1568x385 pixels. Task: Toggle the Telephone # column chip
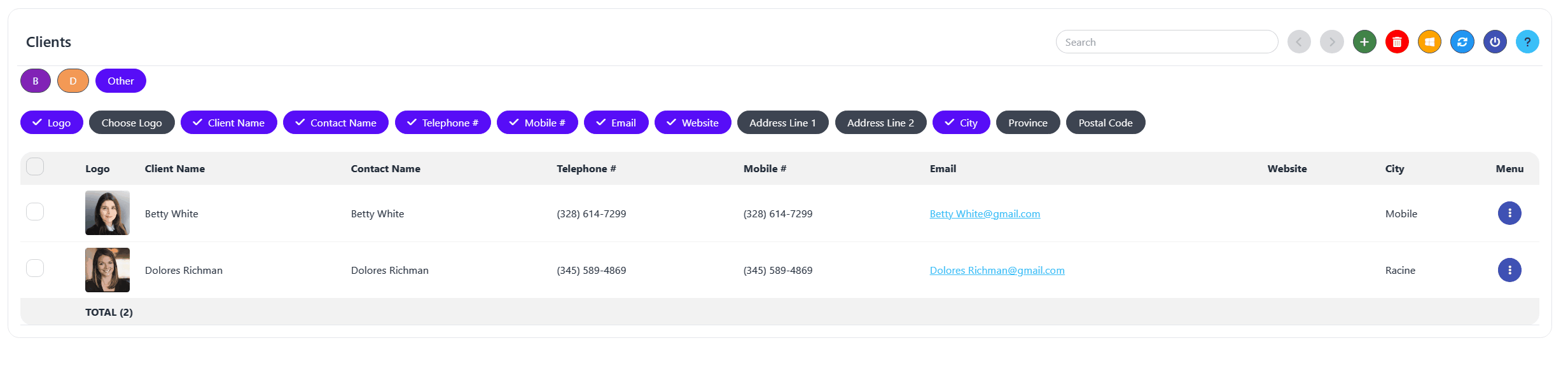click(x=443, y=123)
